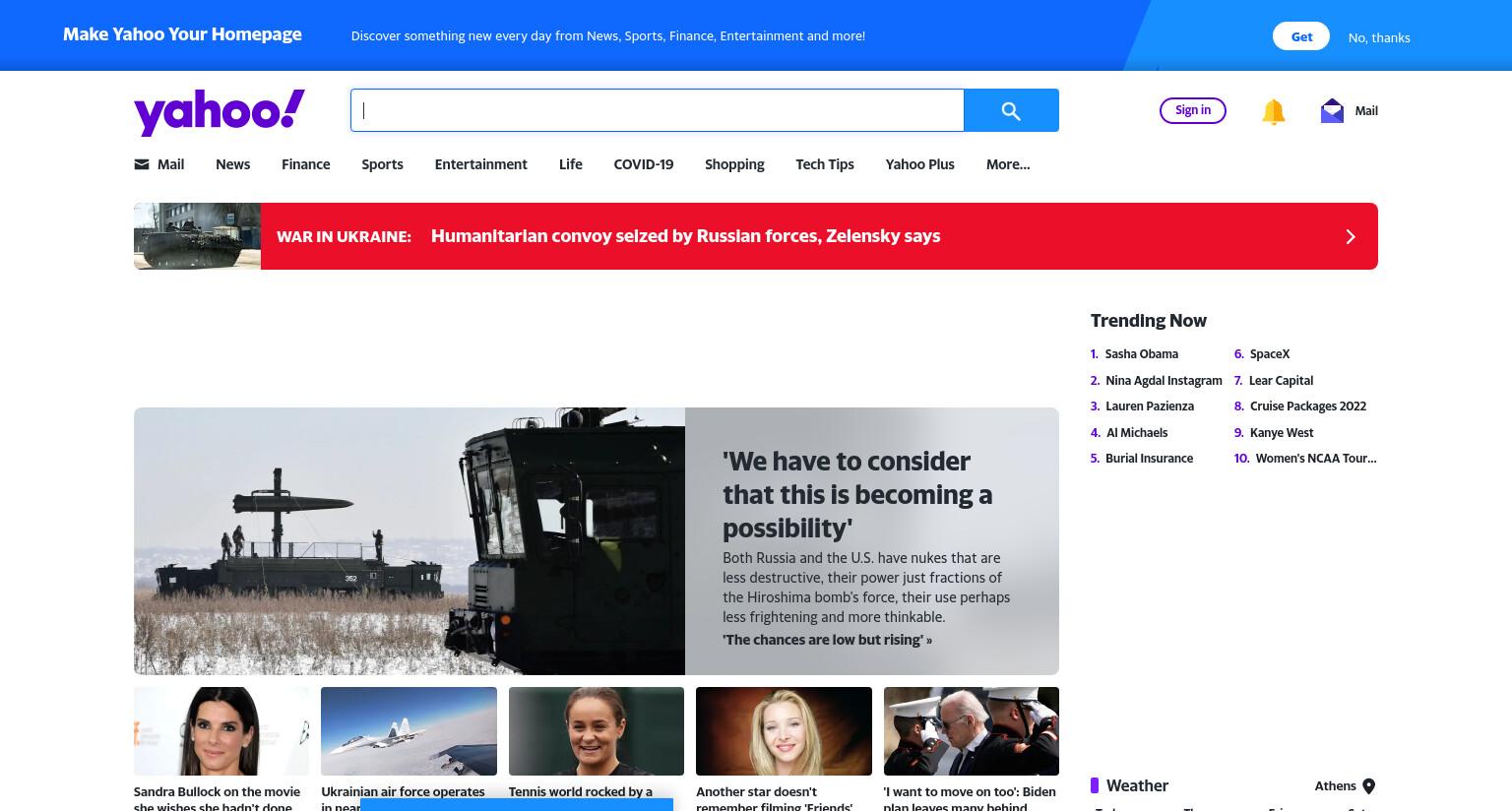The height and width of the screenshot is (811, 1512).
Task: Click the tank thumbnail in Ukraine banner
Action: [x=197, y=236]
